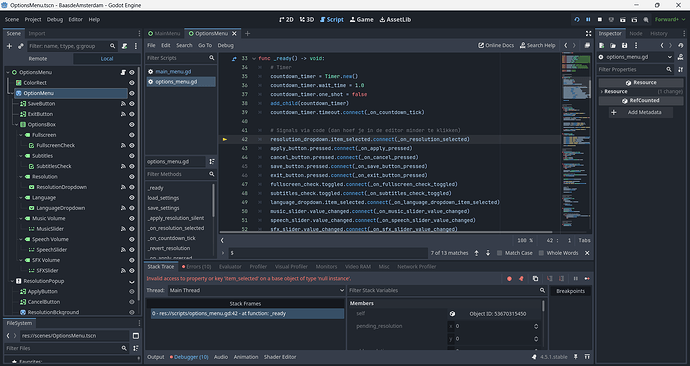
Task: Run the current scene icon
Action: pyautogui.click(x=623, y=19)
